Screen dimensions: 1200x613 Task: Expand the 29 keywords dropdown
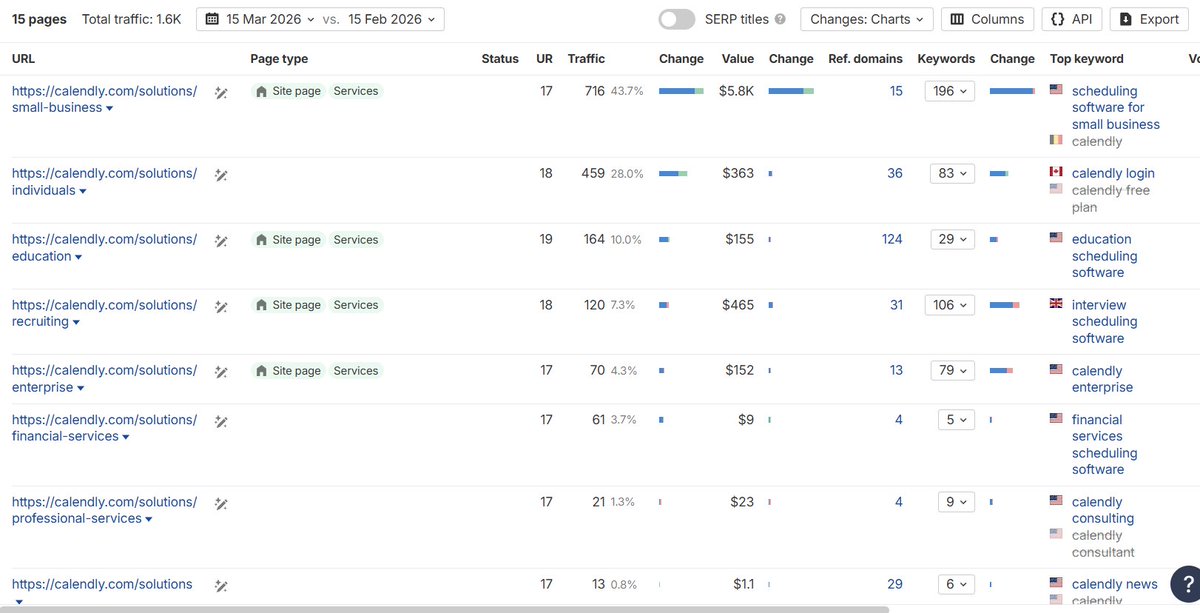point(951,239)
